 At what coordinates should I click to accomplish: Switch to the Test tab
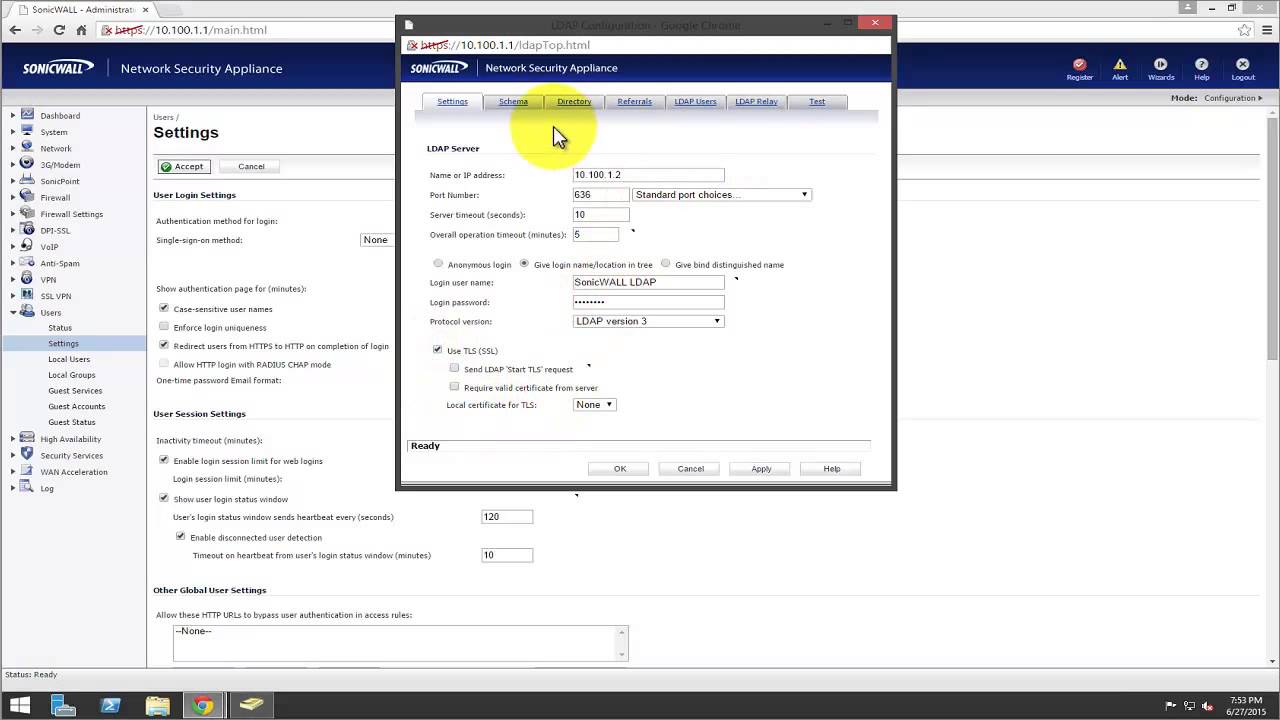point(817,101)
